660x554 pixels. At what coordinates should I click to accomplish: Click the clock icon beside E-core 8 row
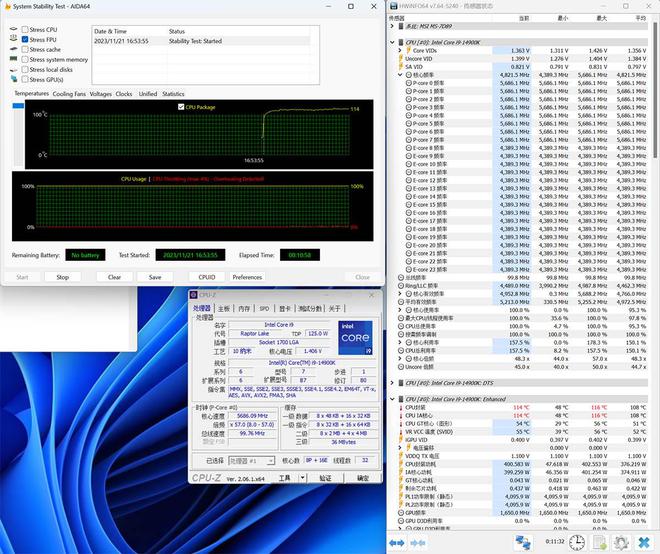click(408, 148)
